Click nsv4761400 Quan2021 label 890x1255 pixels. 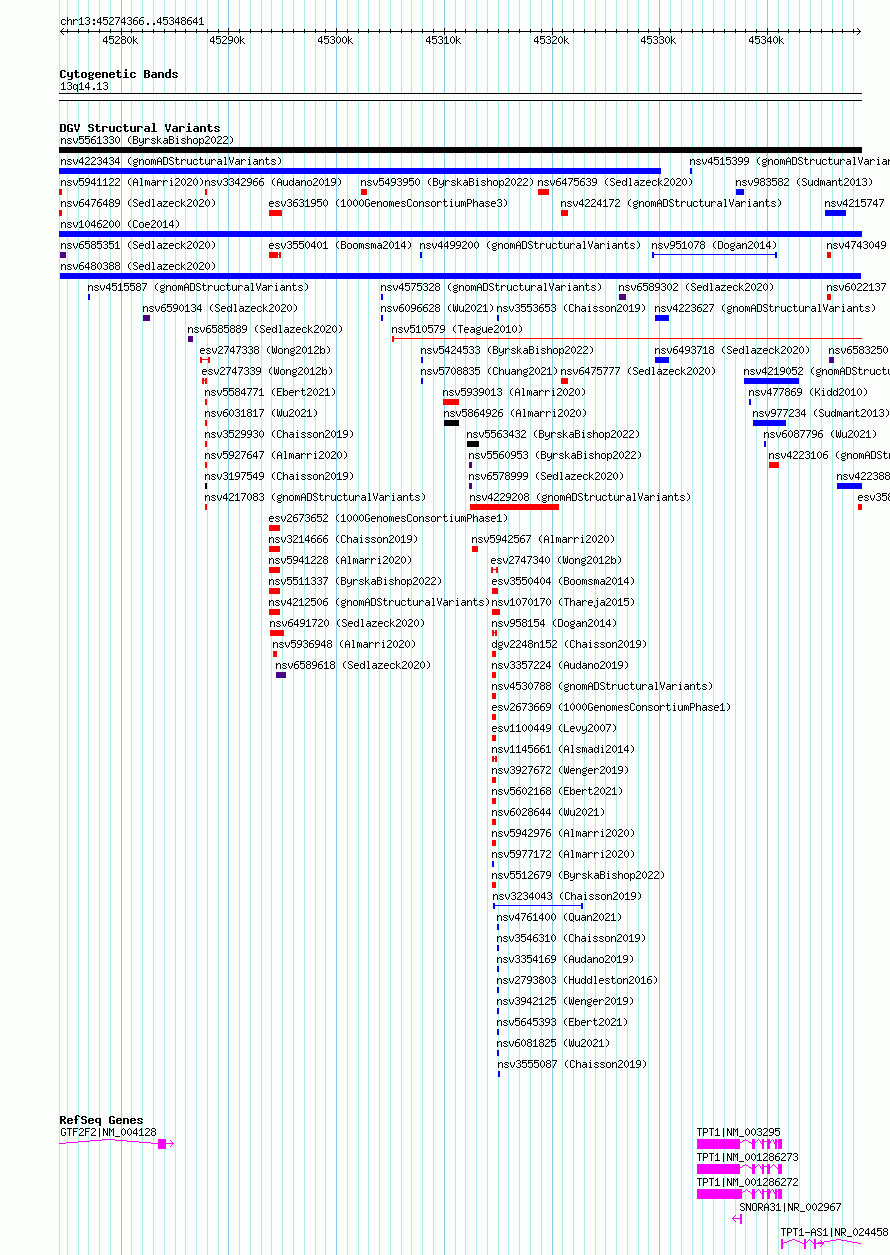coord(559,917)
